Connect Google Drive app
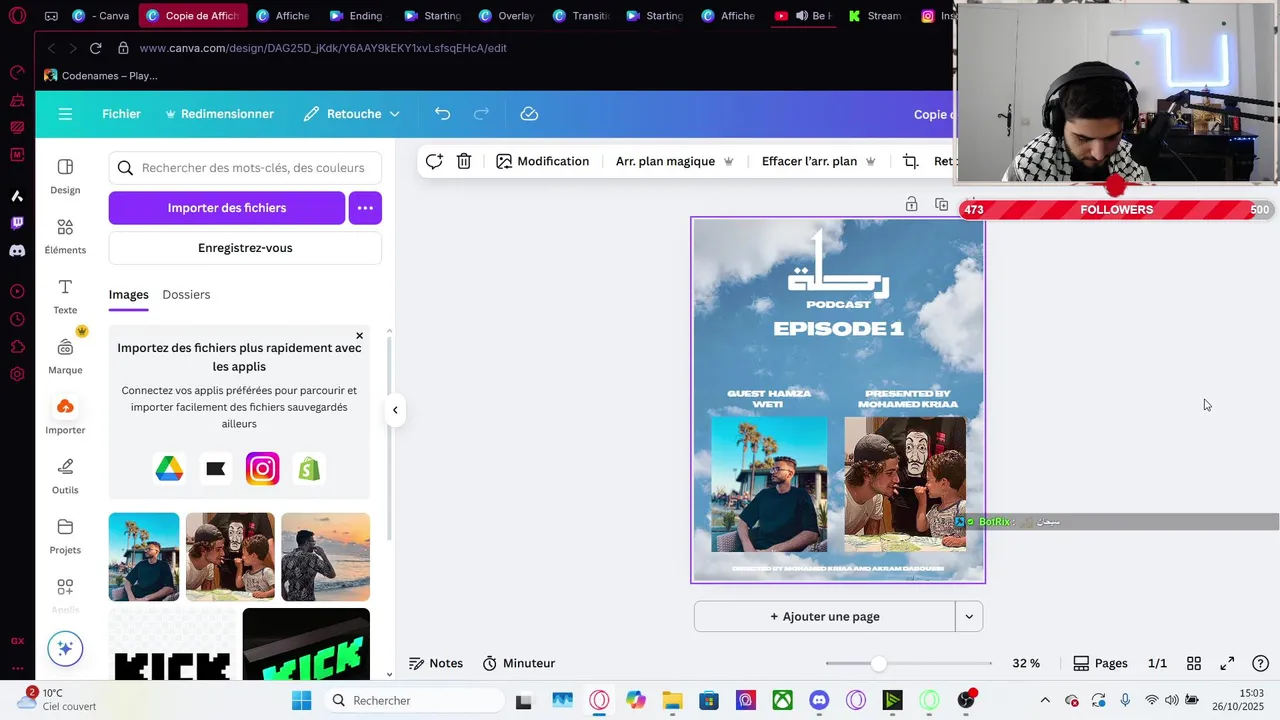 coord(169,468)
